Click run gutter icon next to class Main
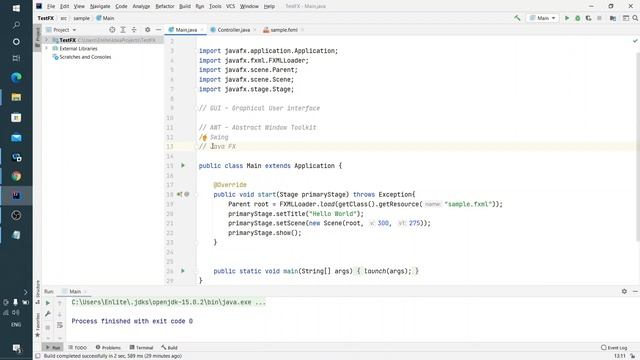Image resolution: width=640 pixels, height=360 pixels. tap(183, 166)
